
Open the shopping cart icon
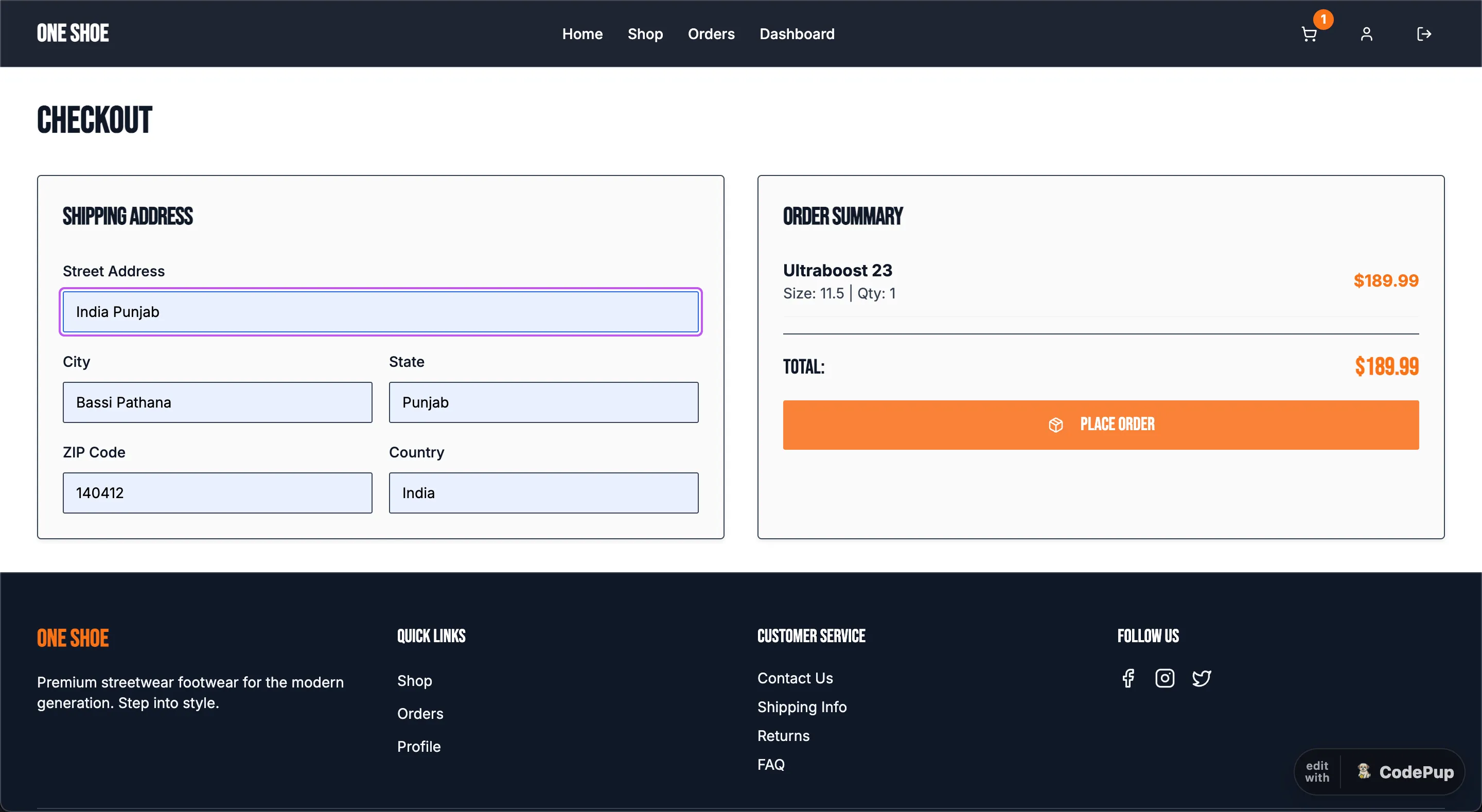pyautogui.click(x=1308, y=34)
